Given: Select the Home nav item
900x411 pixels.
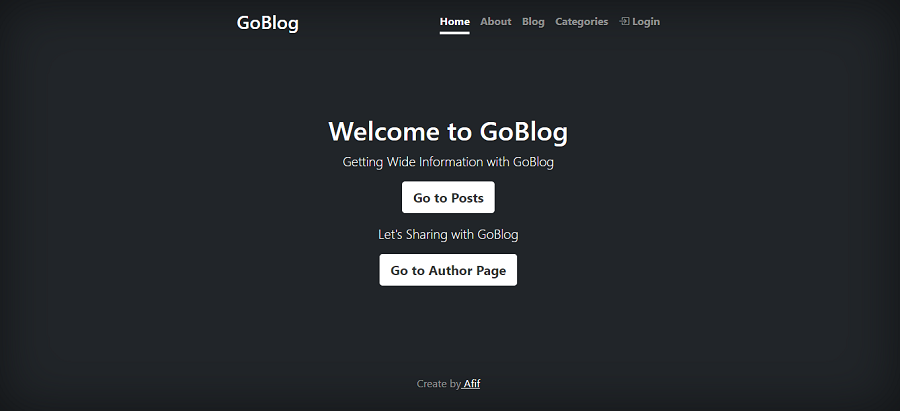Looking at the screenshot, I should pos(455,22).
